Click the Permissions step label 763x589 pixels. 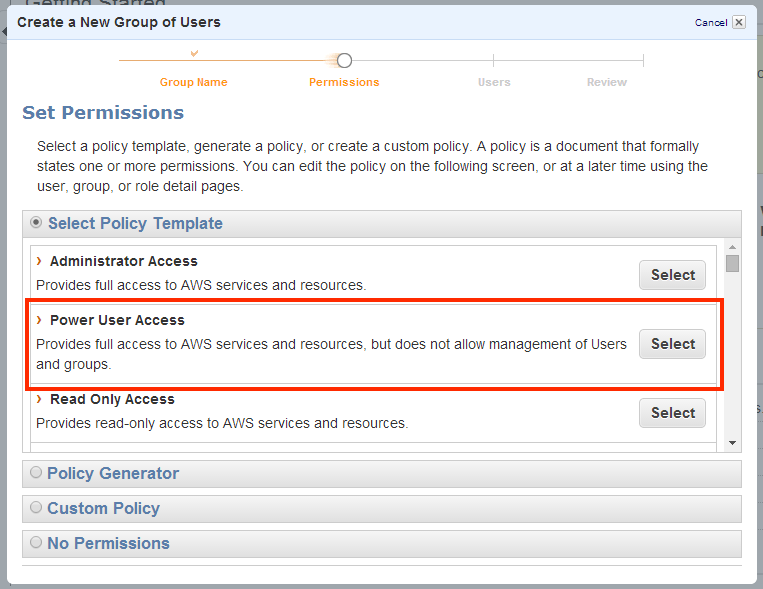point(344,82)
